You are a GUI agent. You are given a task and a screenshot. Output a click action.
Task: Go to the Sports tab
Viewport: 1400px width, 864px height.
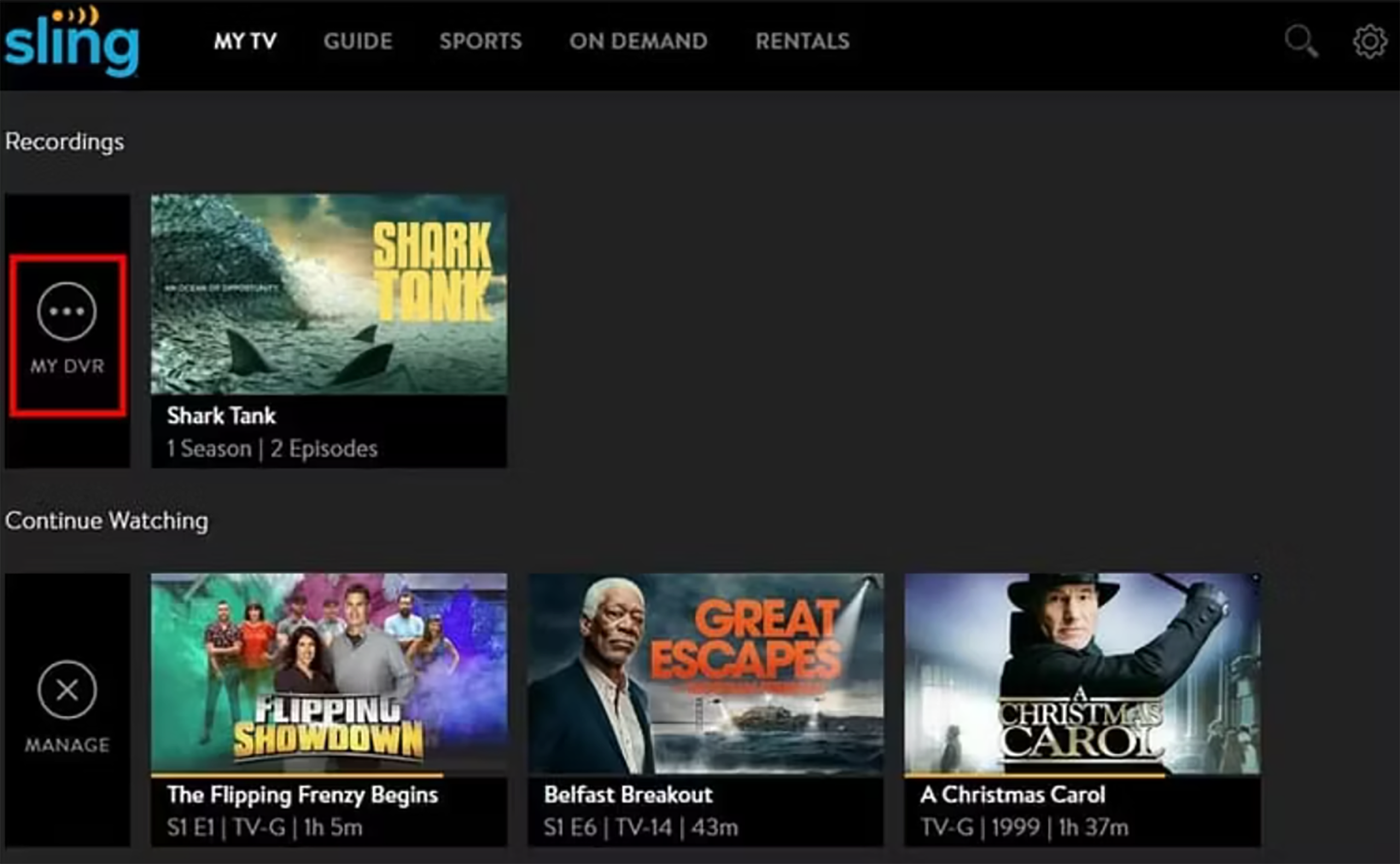pyautogui.click(x=480, y=41)
